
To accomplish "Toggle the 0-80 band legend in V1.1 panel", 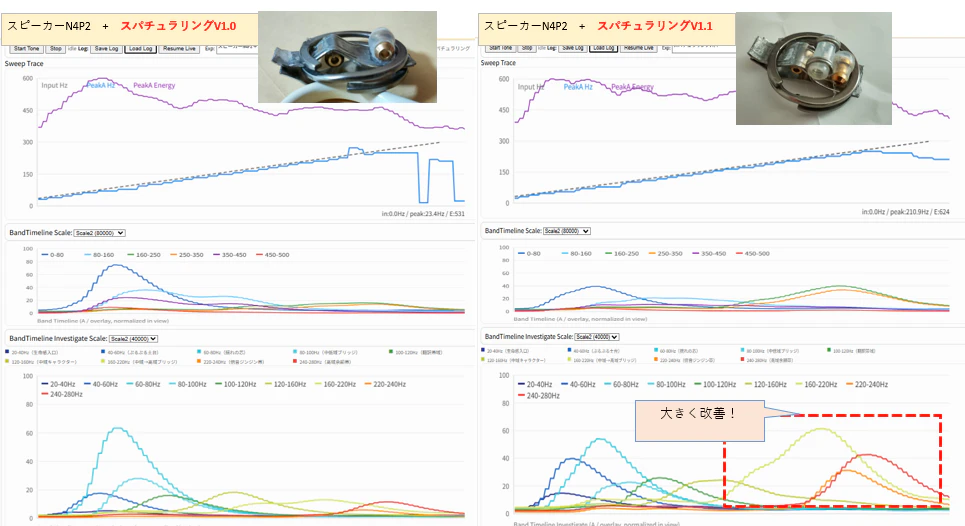I will tap(529, 253).
